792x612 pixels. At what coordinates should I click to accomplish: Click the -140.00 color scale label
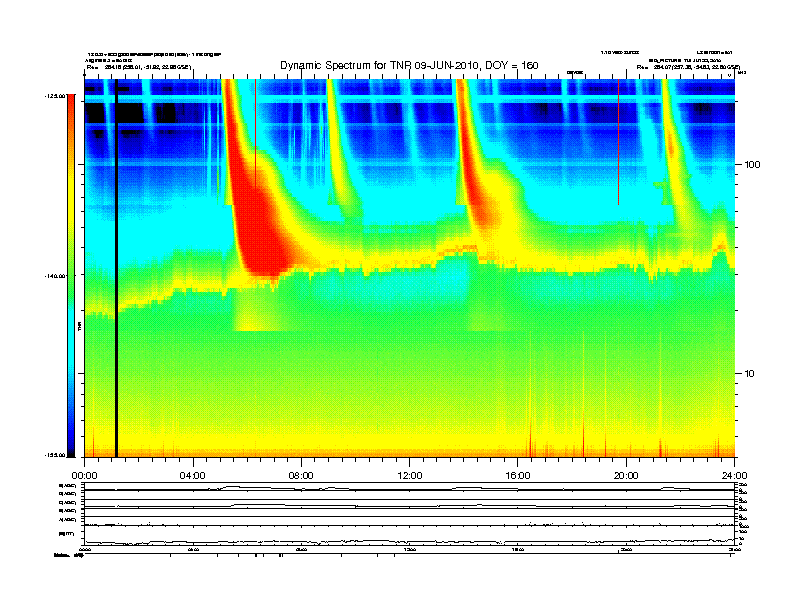tap(55, 276)
